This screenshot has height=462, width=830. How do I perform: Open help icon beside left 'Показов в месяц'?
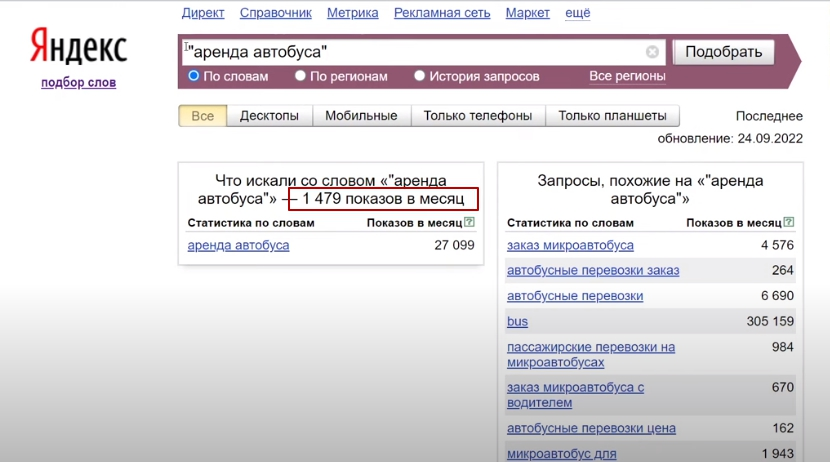469,222
